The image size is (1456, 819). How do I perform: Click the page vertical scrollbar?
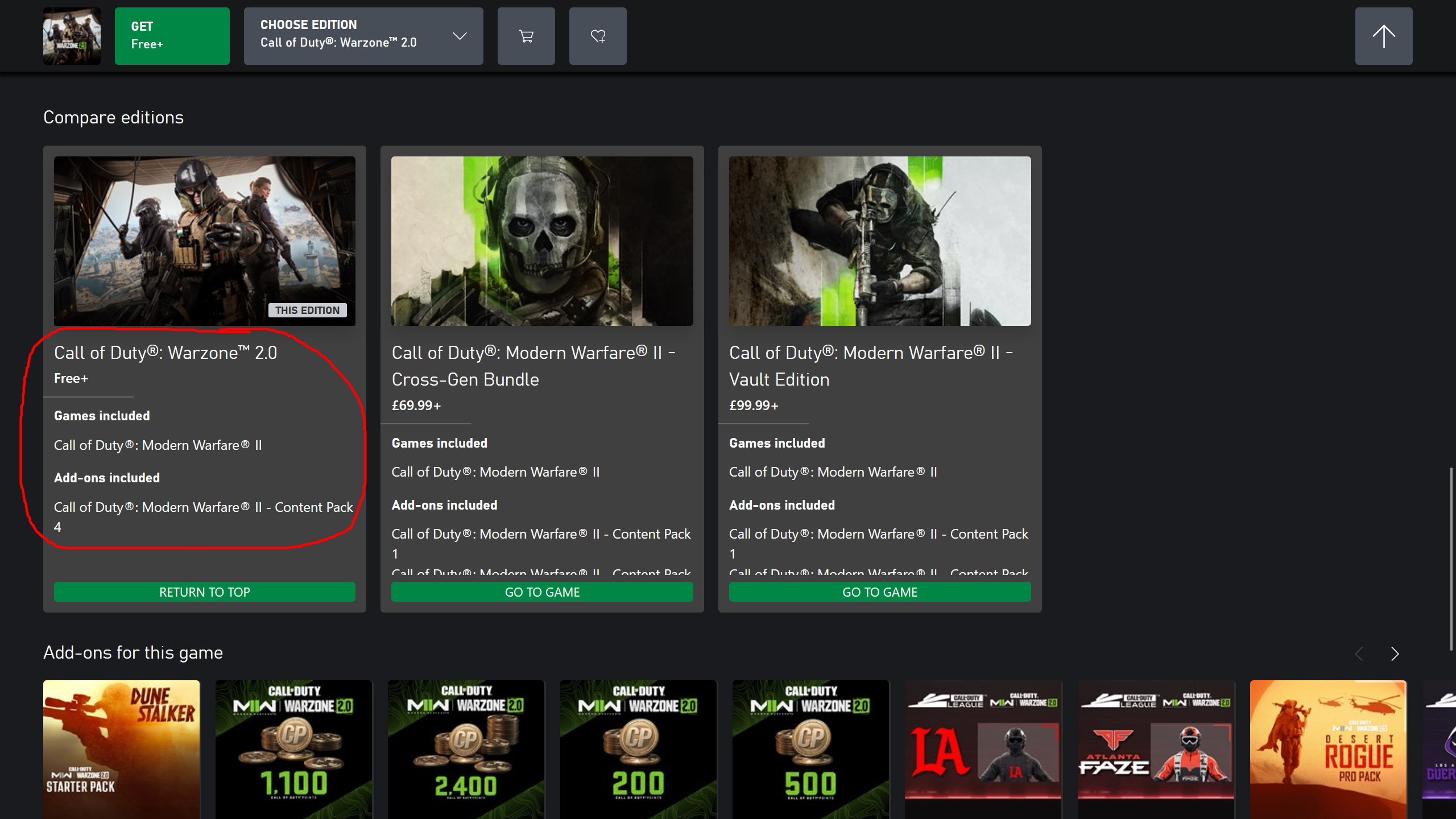pos(1451,559)
